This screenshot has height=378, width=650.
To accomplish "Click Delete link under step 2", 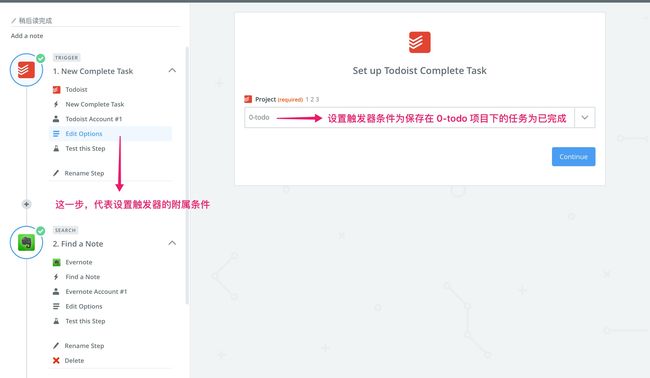I will 74,361.
